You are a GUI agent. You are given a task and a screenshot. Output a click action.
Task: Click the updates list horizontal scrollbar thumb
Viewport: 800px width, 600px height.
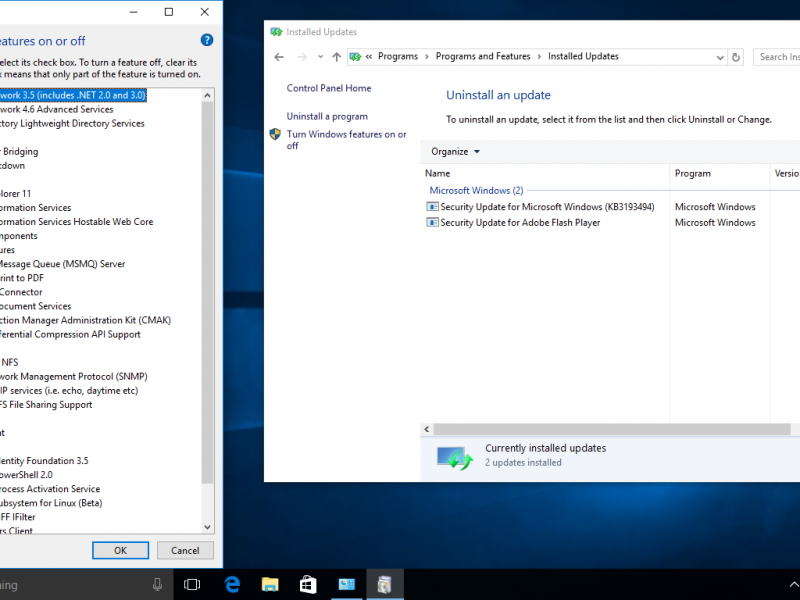pos(612,429)
